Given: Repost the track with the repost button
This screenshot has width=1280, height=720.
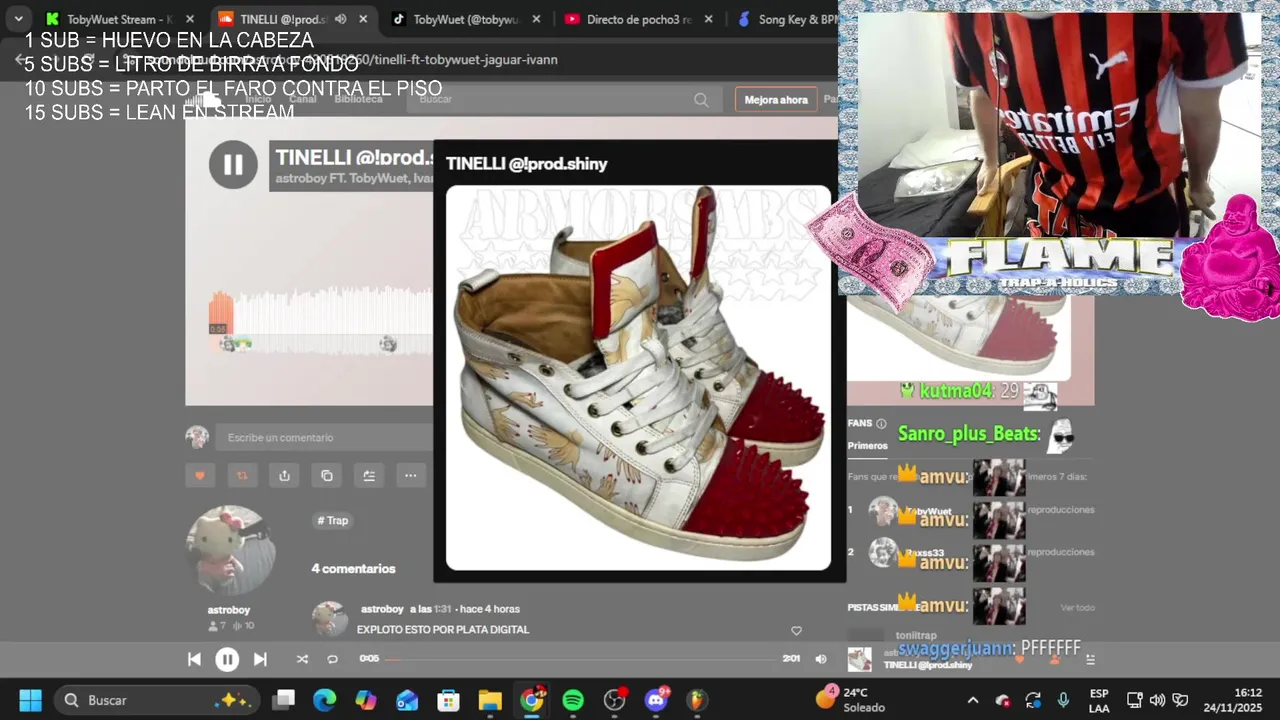Looking at the screenshot, I should [241, 476].
